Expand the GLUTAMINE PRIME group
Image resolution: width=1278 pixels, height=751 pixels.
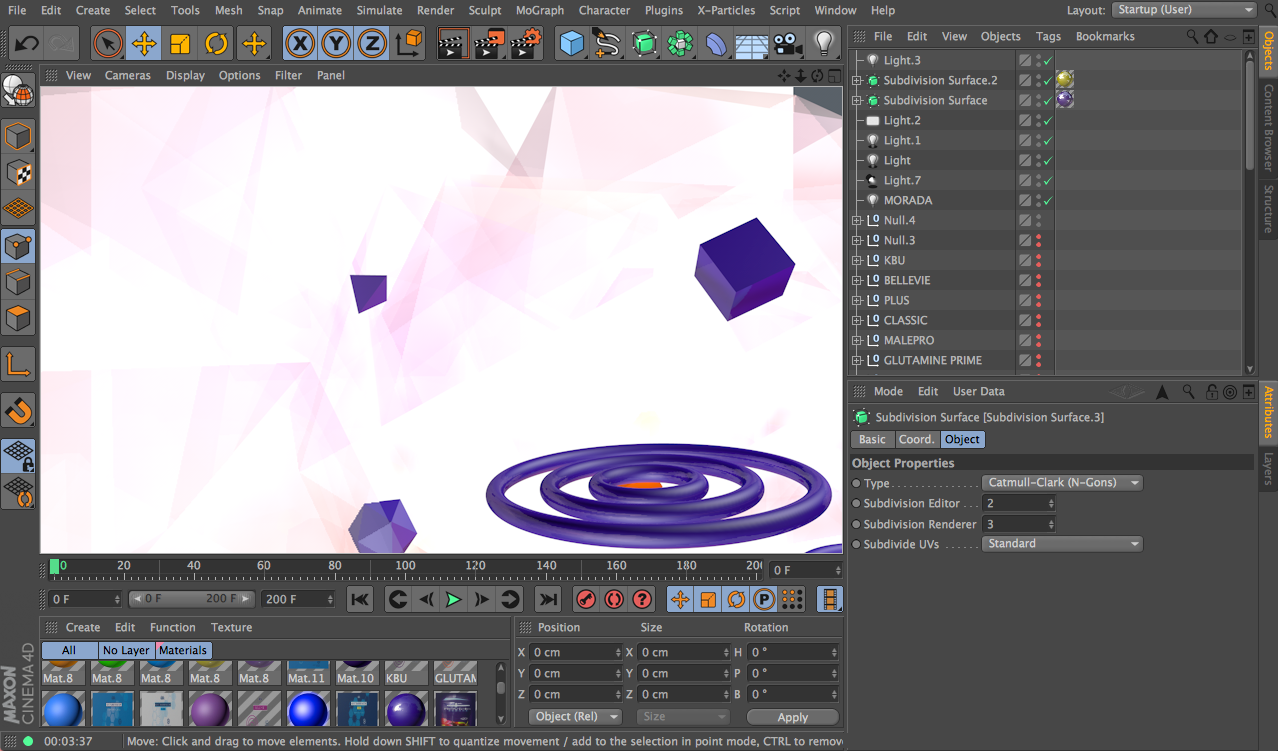(x=857, y=360)
